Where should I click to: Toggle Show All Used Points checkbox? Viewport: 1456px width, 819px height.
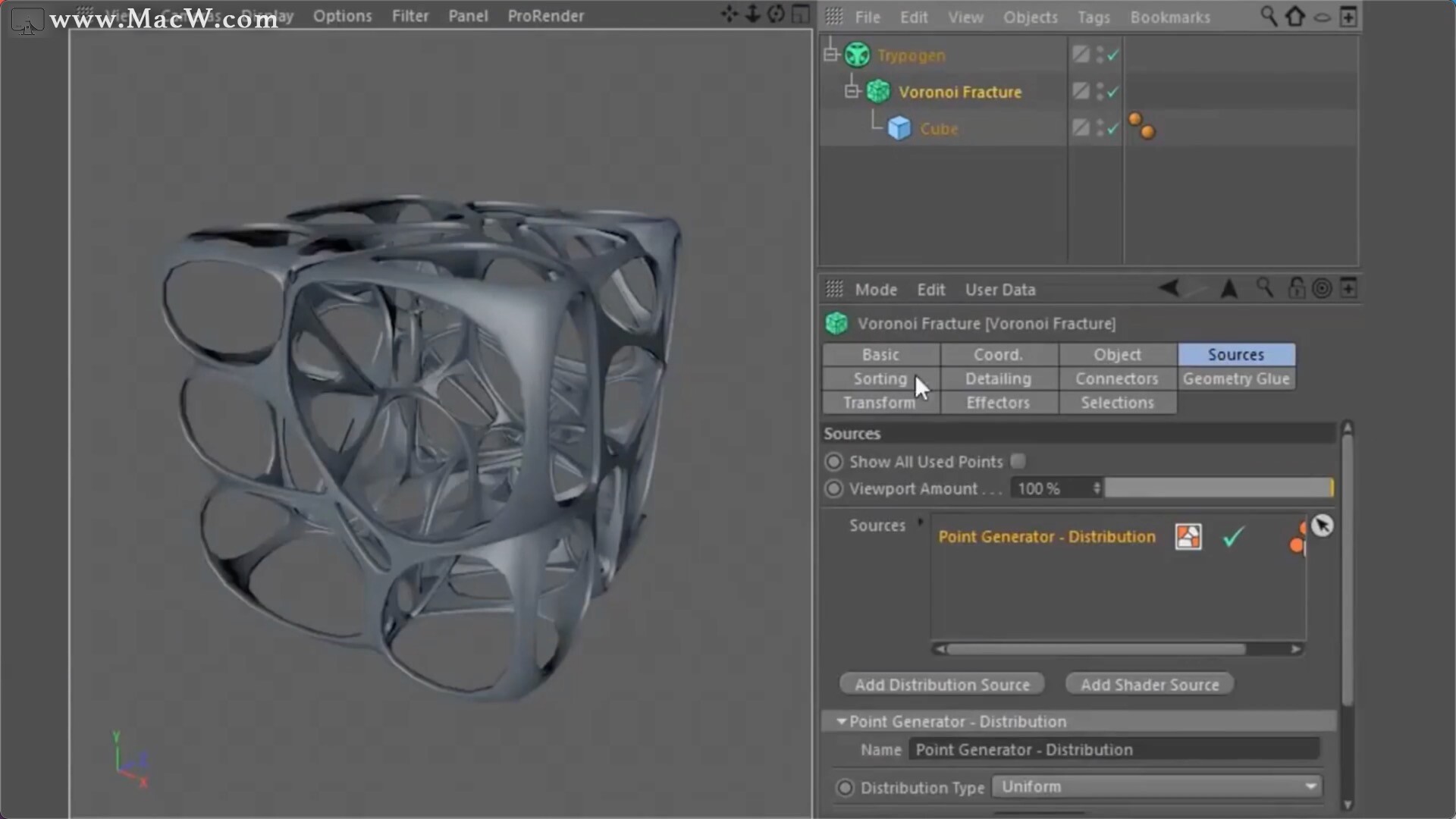point(1017,460)
